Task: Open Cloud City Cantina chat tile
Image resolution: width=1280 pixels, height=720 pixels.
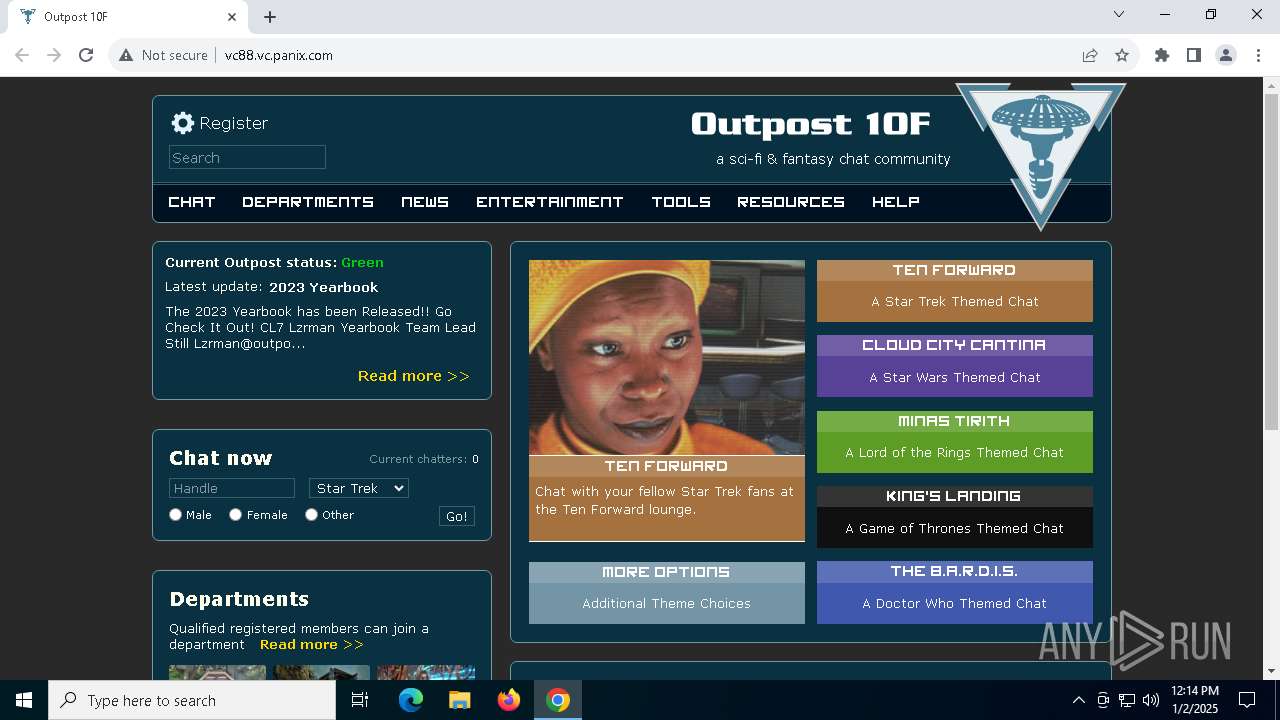Action: pyautogui.click(x=955, y=366)
